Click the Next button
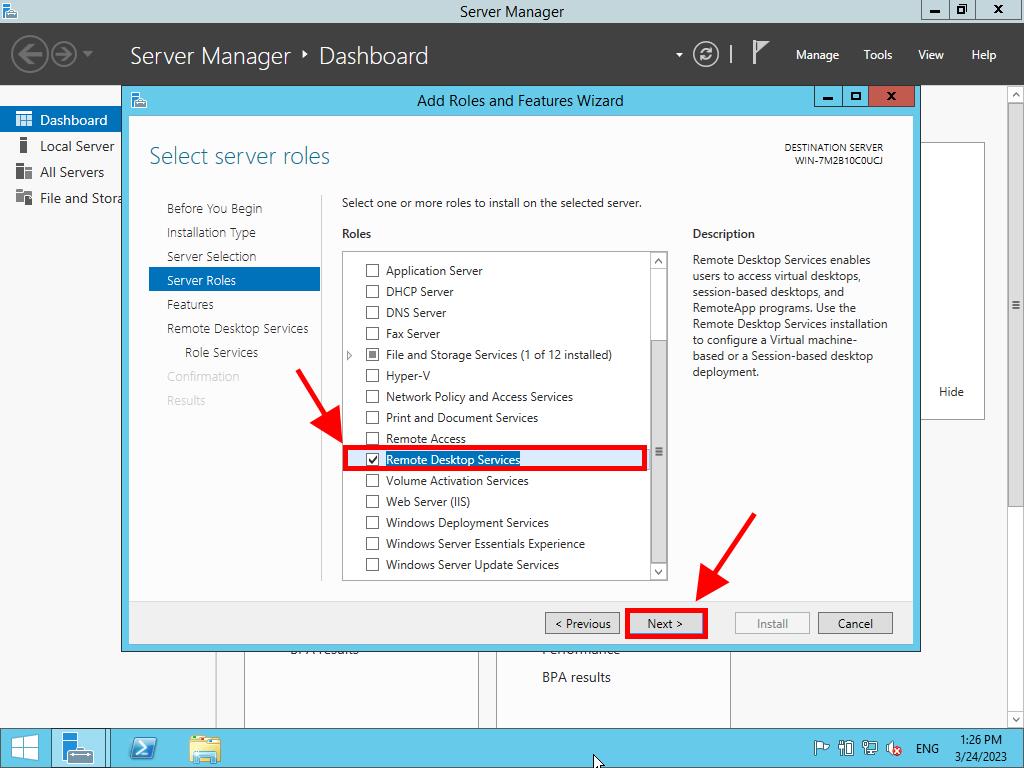This screenshot has width=1024, height=768. pos(665,623)
